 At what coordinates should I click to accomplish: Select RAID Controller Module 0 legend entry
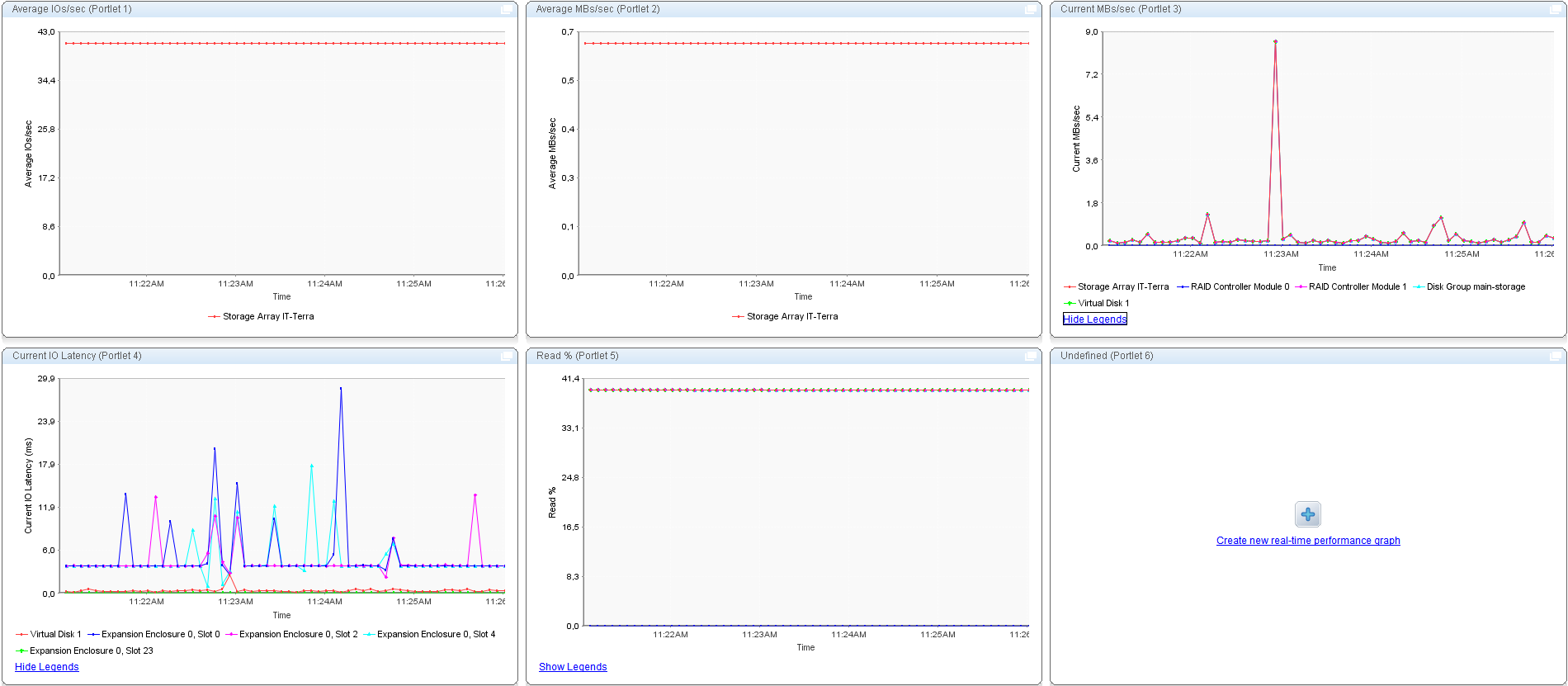tap(1239, 287)
